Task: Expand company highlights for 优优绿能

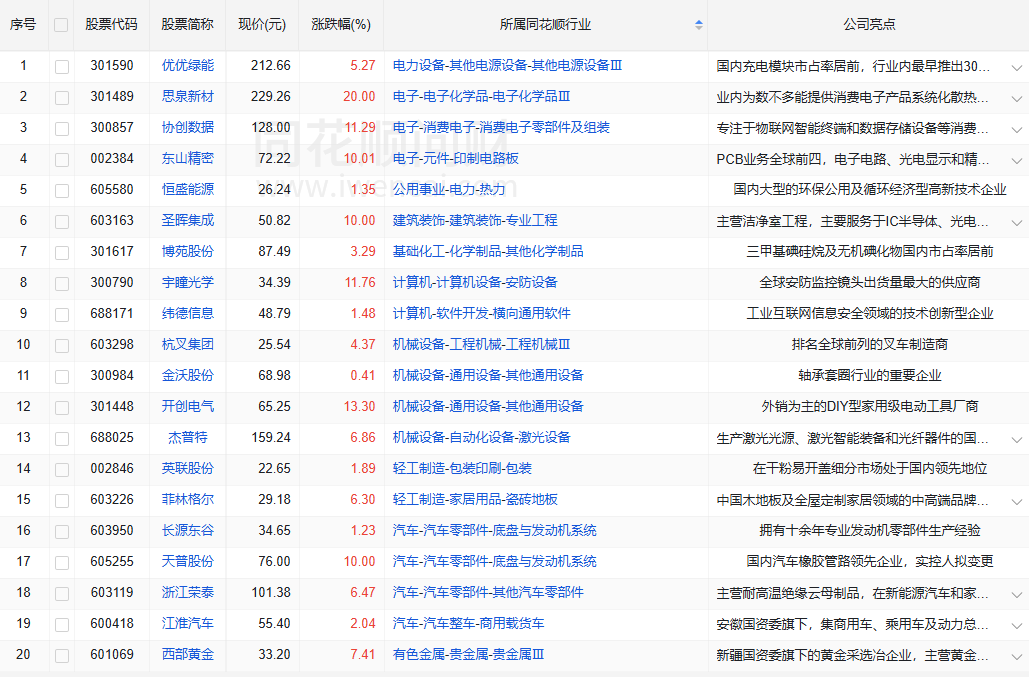Action: [x=1016, y=67]
